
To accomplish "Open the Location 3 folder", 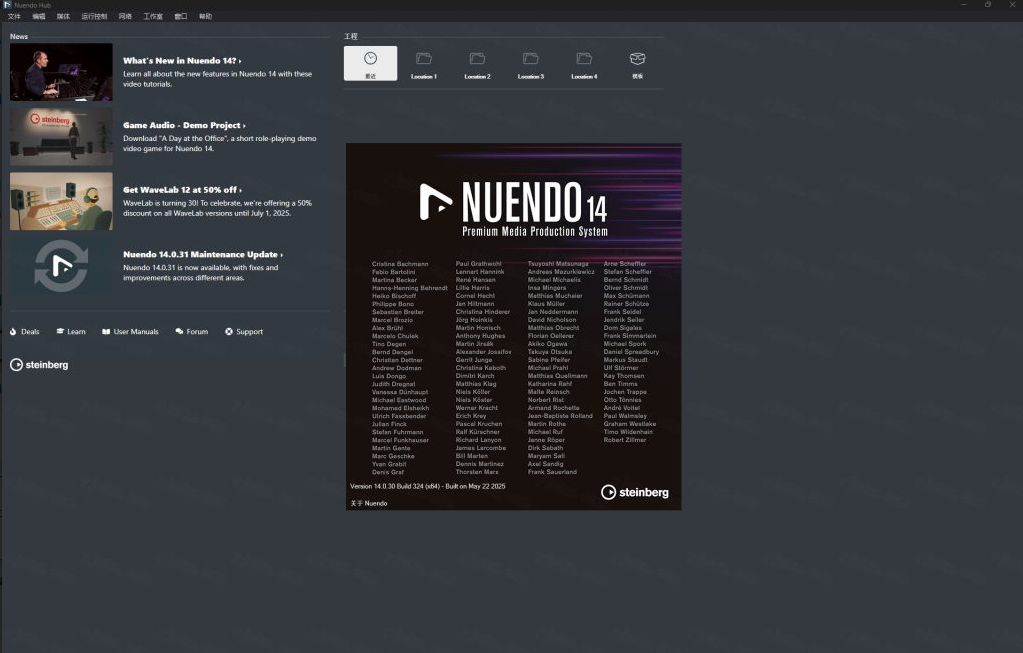I will coord(530,63).
